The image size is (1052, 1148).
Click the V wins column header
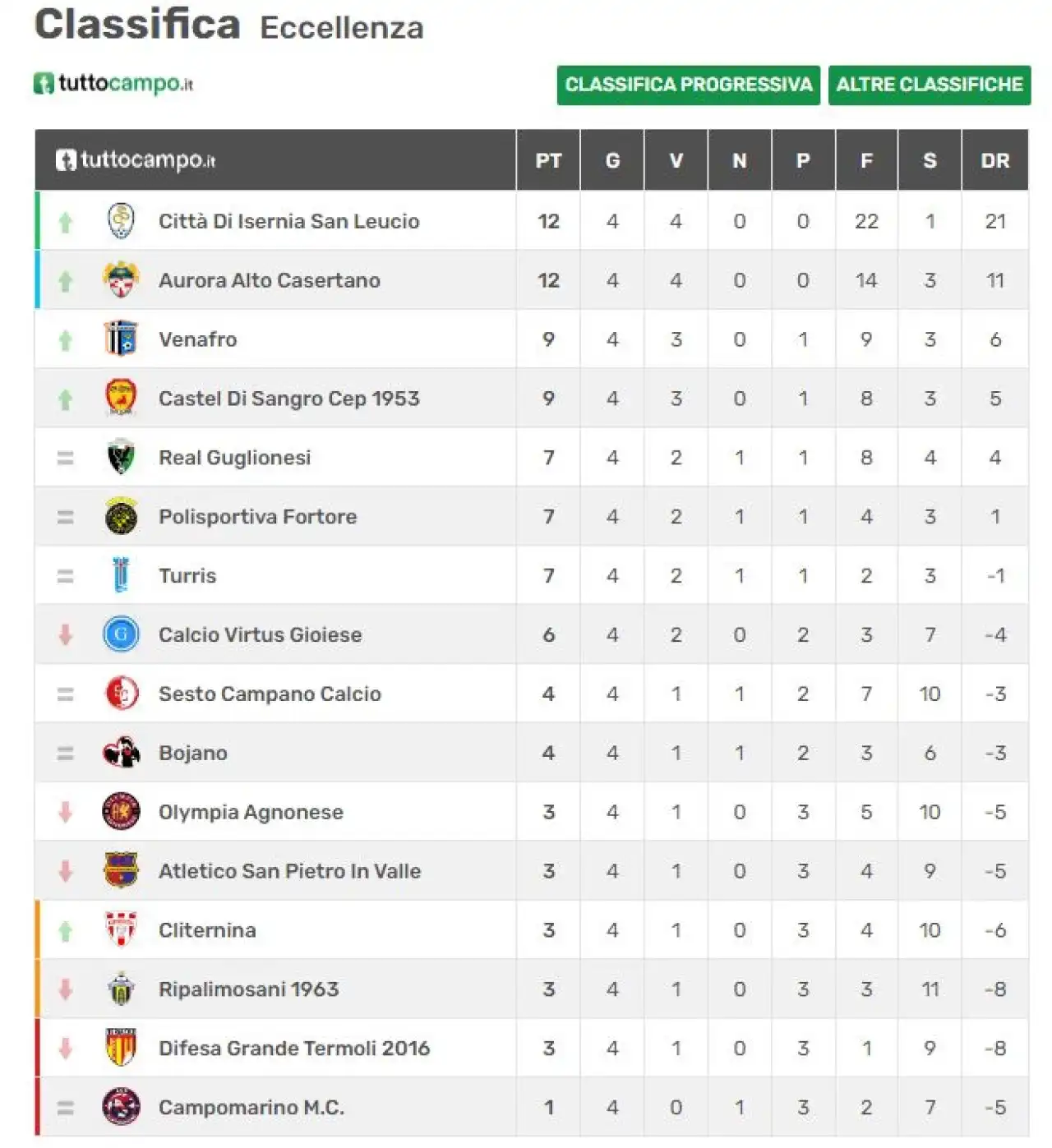[x=676, y=160]
